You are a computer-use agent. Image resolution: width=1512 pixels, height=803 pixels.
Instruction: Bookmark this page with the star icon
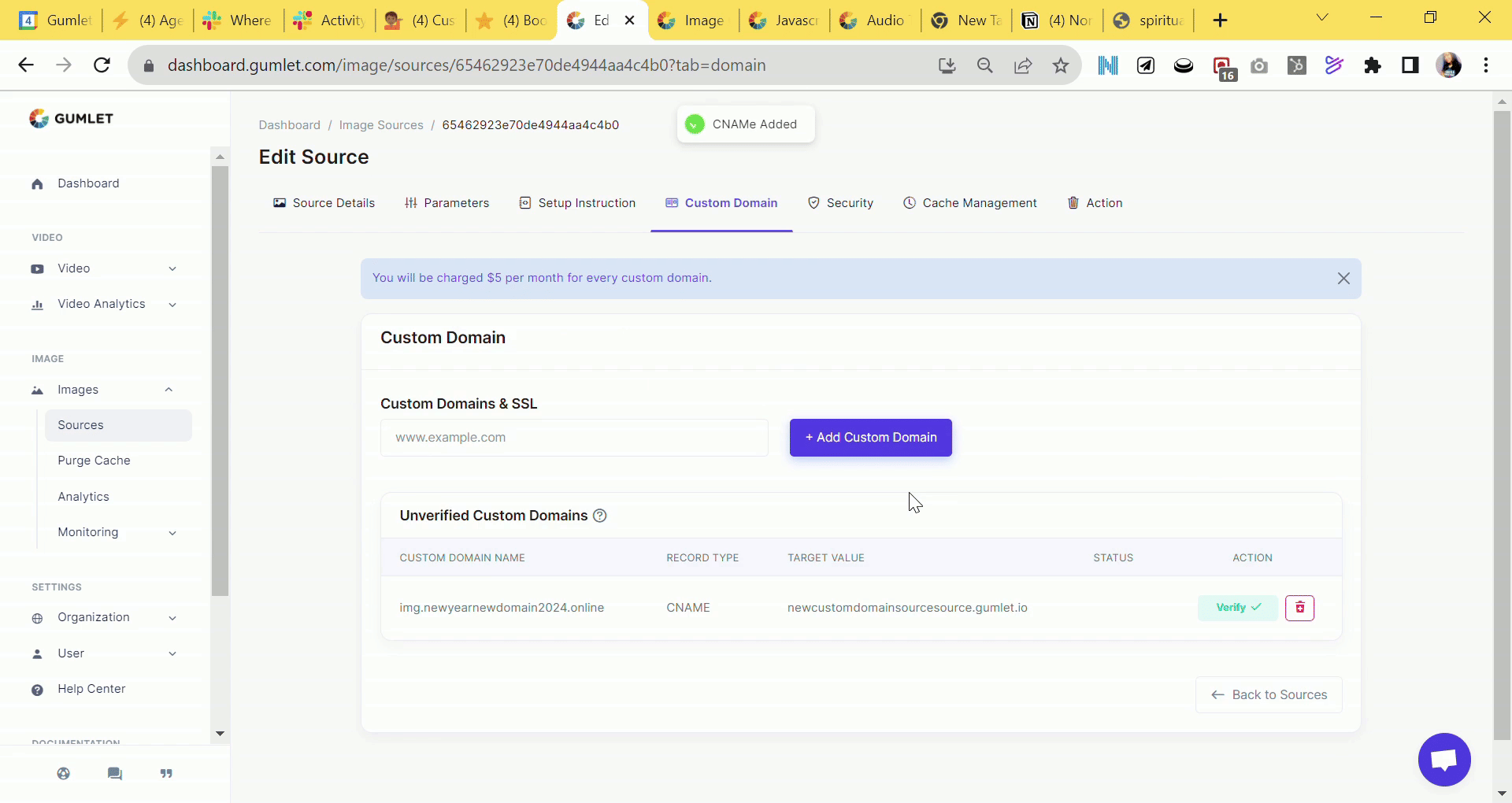[1061, 65]
